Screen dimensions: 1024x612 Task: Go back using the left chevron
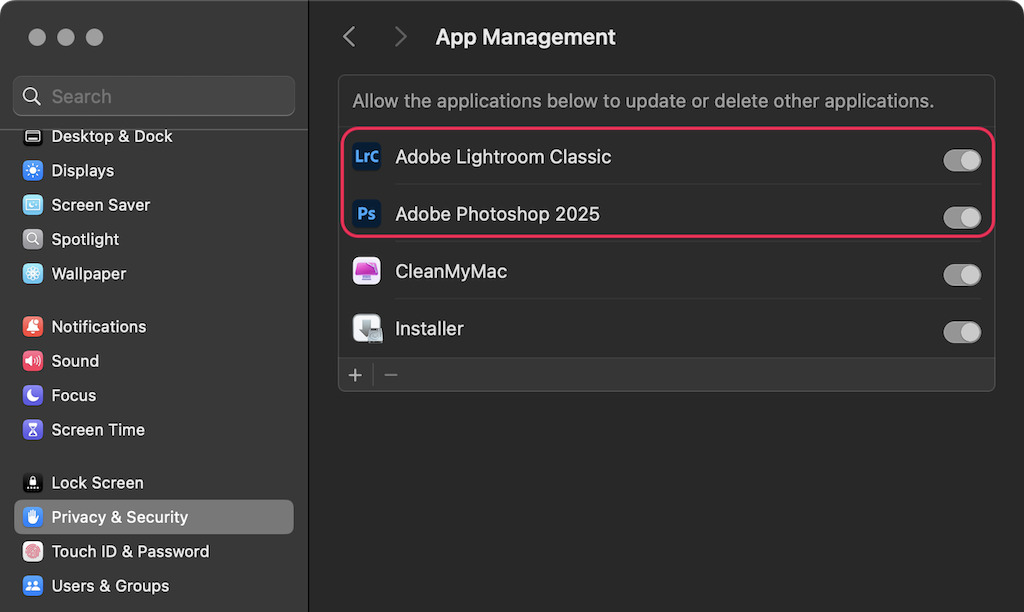(x=349, y=37)
